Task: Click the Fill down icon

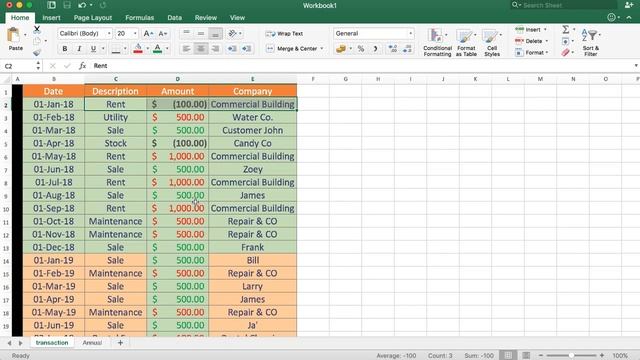Action: [x=565, y=41]
